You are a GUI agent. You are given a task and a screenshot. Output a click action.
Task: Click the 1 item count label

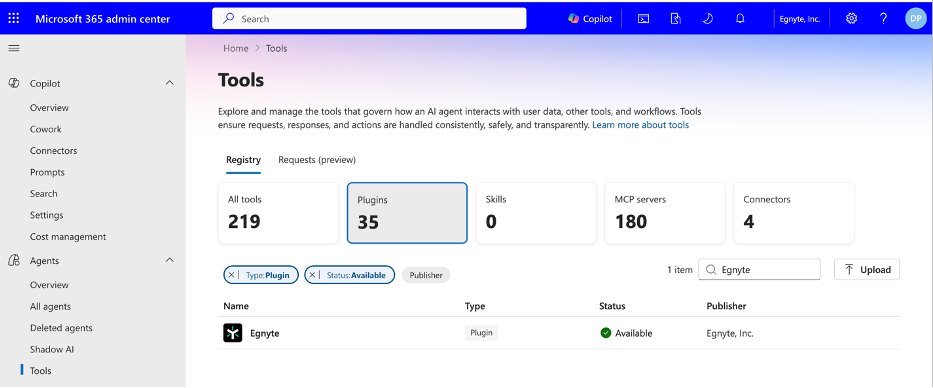tap(680, 270)
